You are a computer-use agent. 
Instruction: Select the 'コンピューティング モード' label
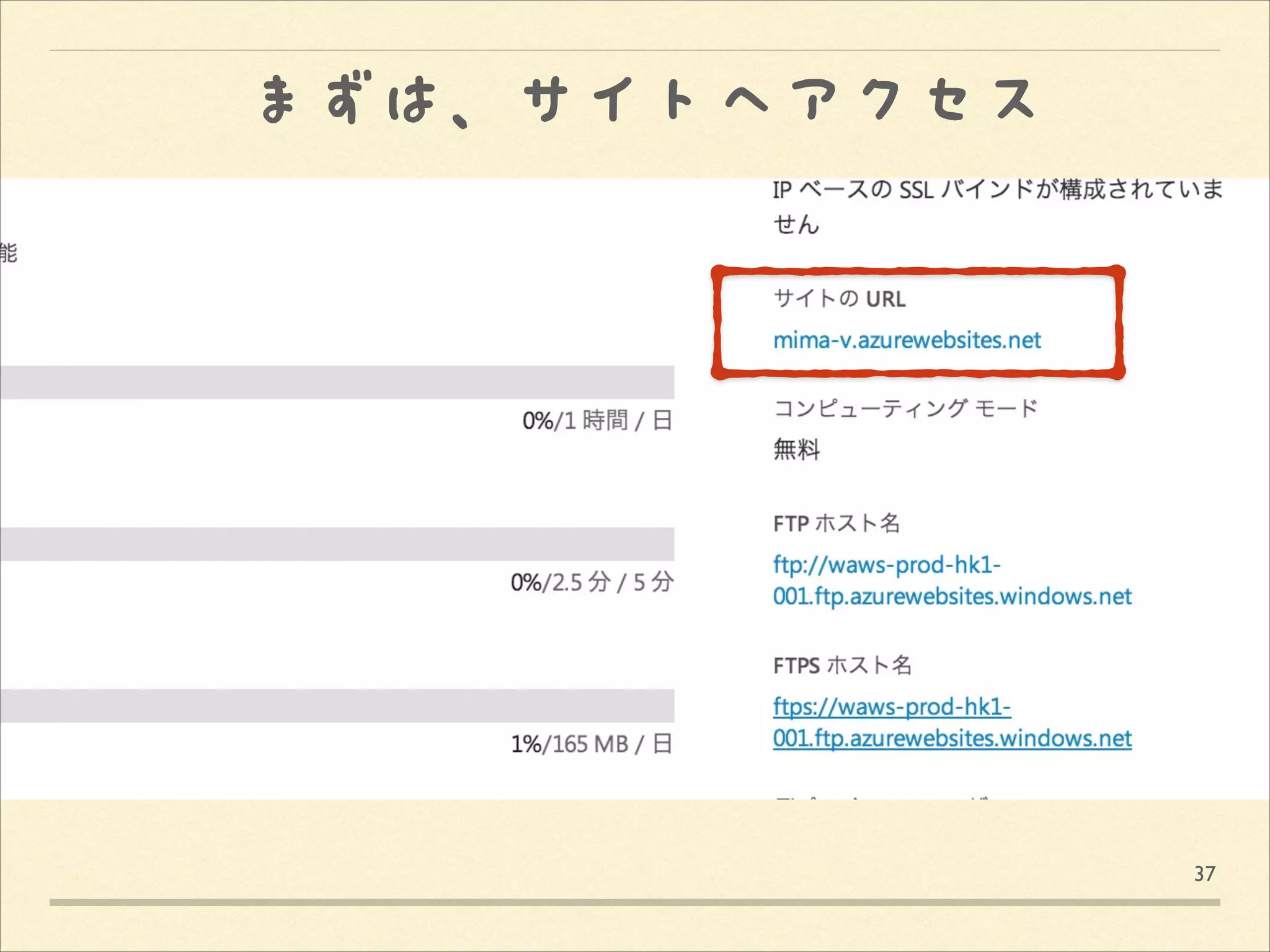(905, 408)
